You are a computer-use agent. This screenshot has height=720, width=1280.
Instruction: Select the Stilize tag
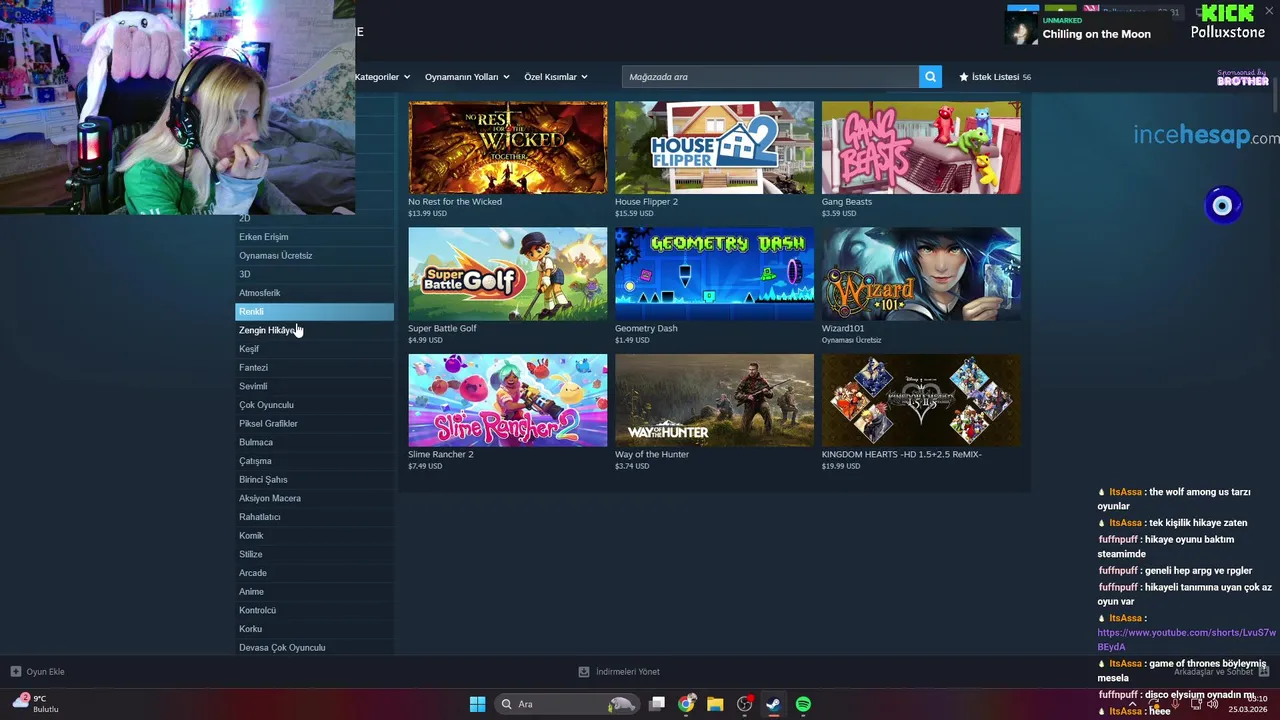click(314, 554)
